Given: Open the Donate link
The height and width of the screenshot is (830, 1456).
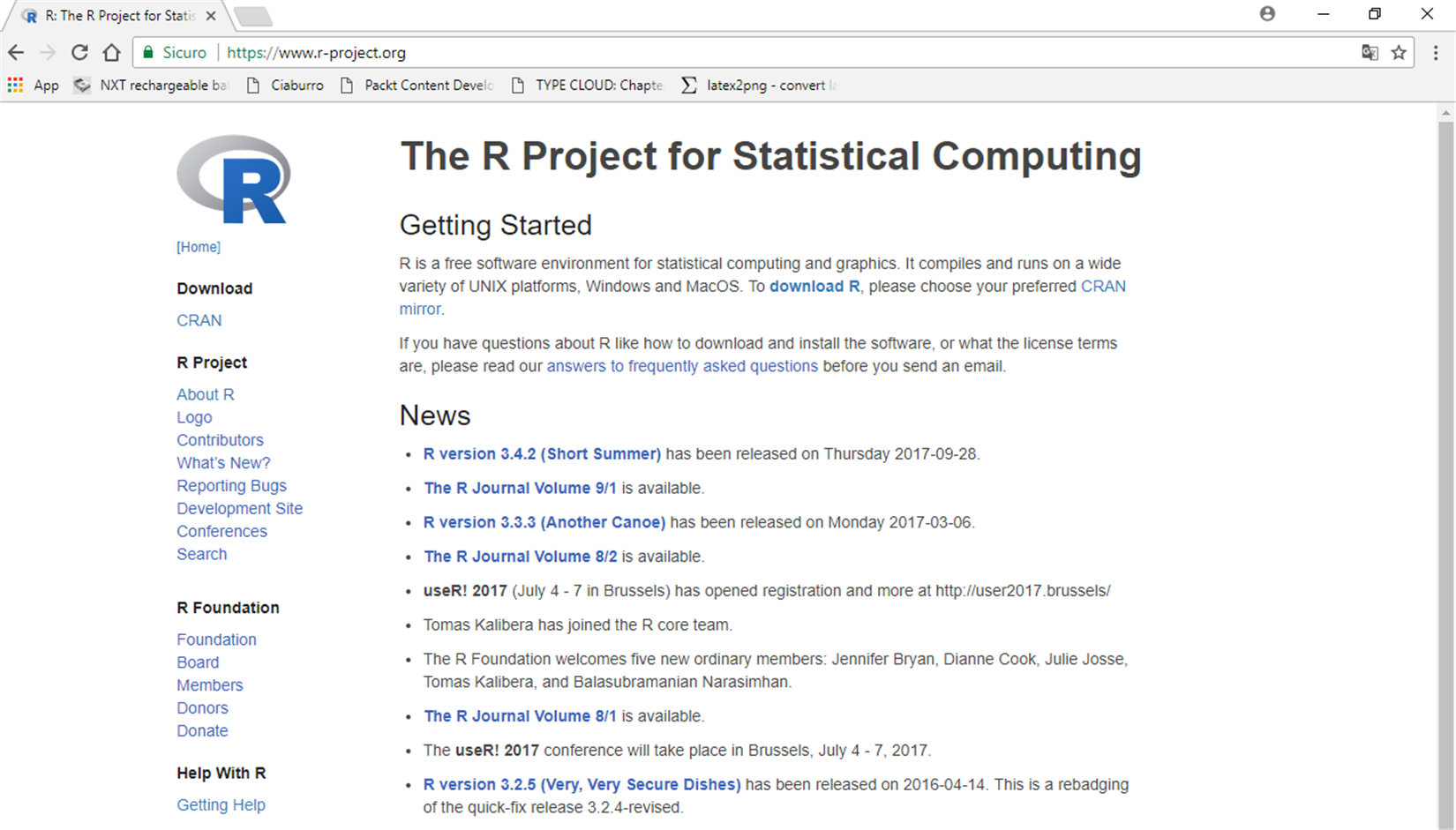Looking at the screenshot, I should pyautogui.click(x=202, y=731).
